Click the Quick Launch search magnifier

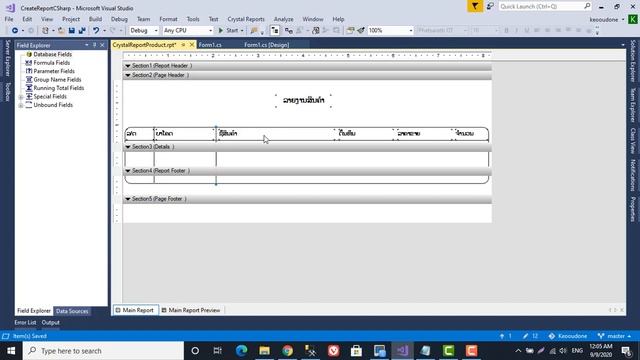[587, 6]
